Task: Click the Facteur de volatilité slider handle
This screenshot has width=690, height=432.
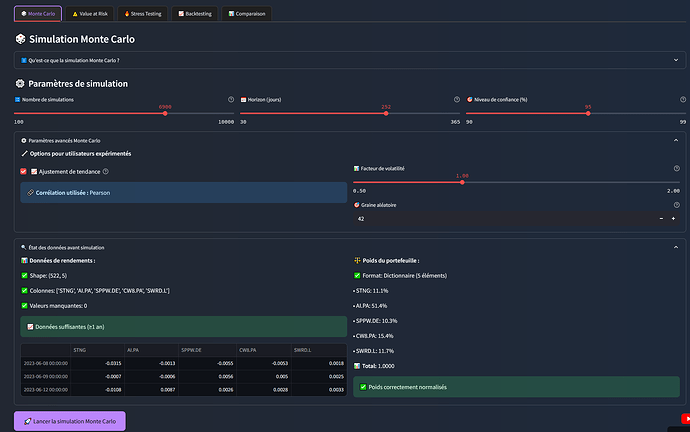Action: point(461,182)
